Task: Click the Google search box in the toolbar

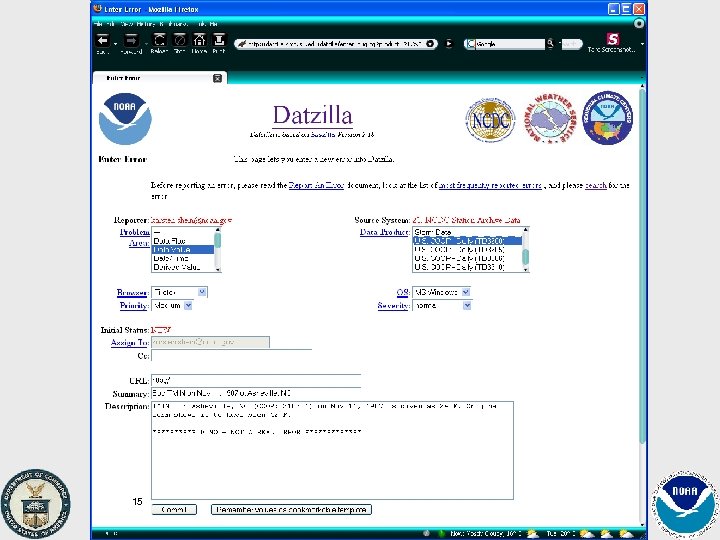Action: [x=510, y=44]
